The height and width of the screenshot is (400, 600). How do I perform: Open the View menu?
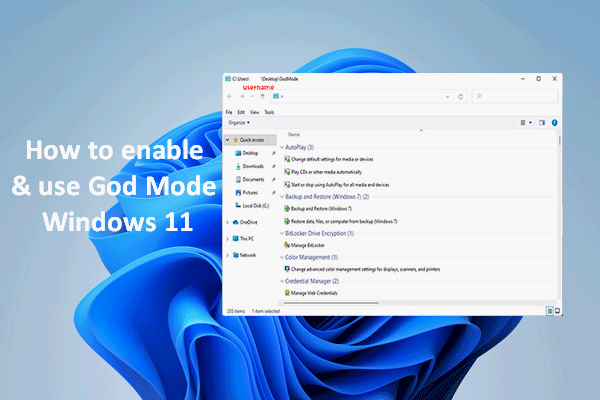(254, 112)
